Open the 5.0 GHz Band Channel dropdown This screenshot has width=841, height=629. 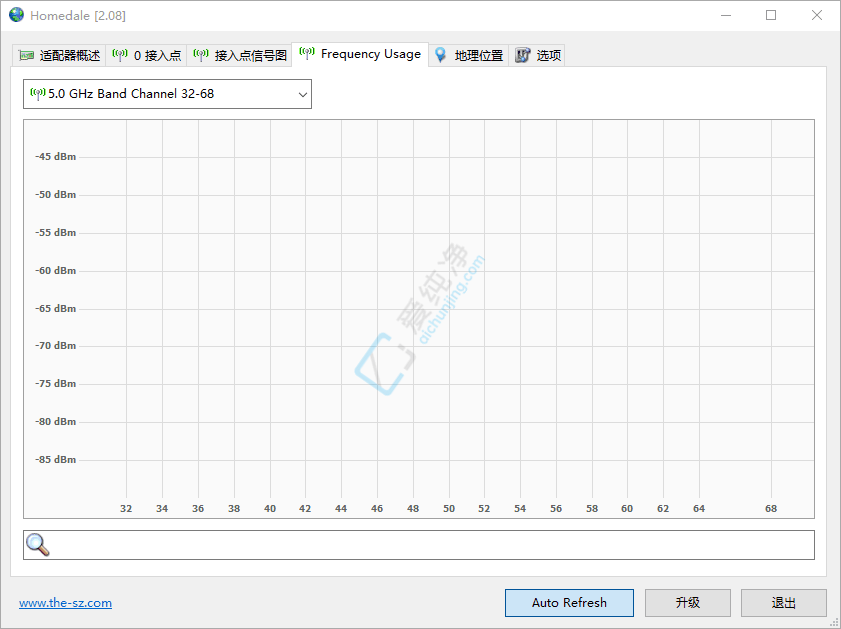click(167, 94)
